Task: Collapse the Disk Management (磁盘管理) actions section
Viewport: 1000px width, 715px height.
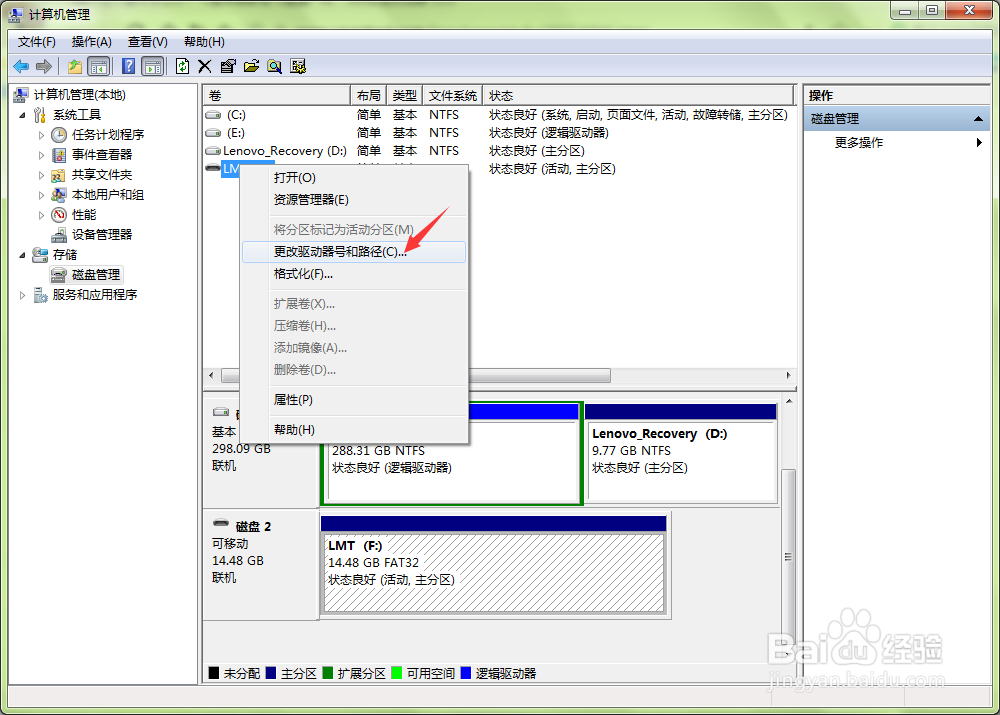Action: coord(978,119)
